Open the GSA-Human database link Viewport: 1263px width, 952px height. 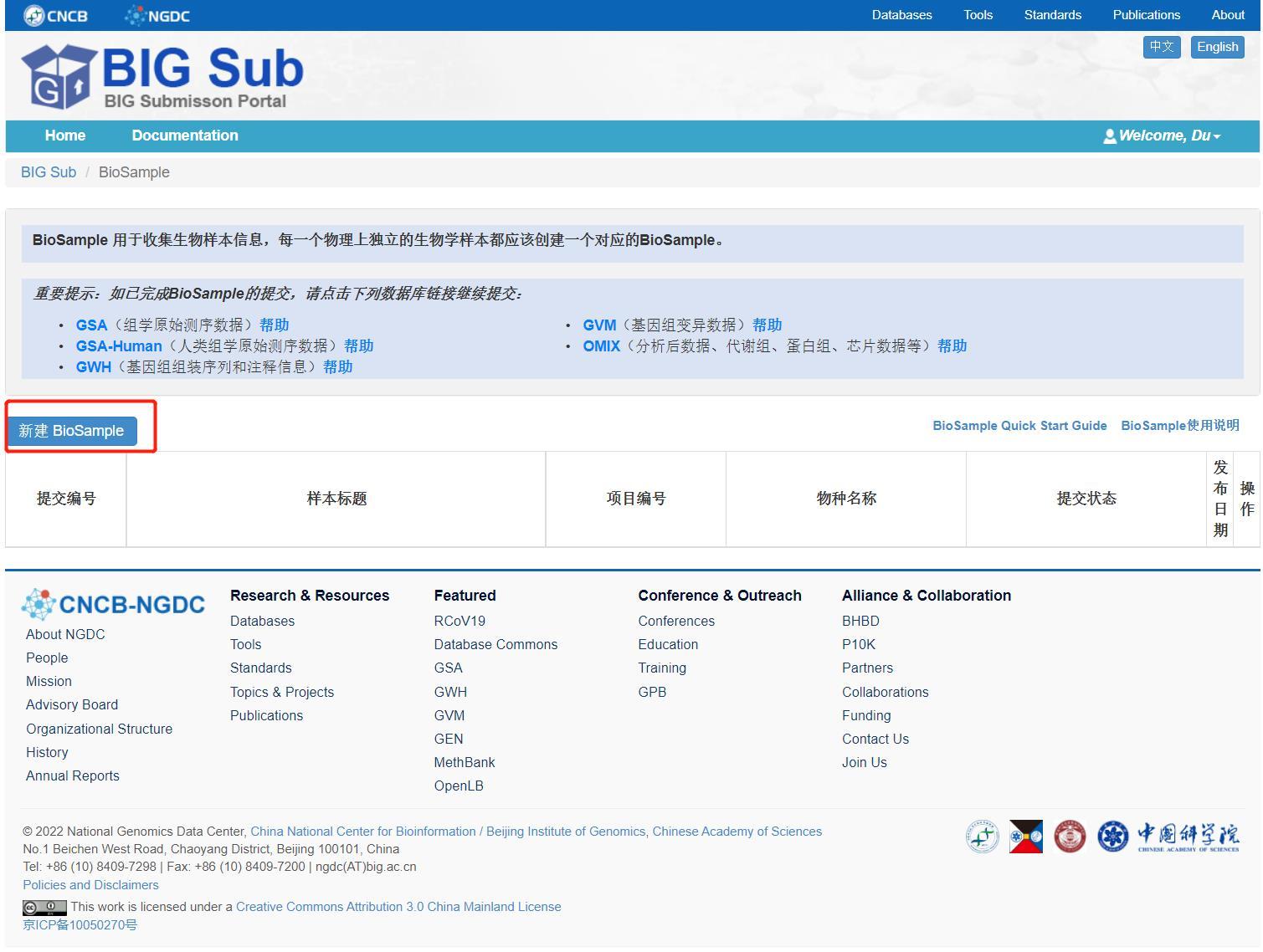point(119,346)
